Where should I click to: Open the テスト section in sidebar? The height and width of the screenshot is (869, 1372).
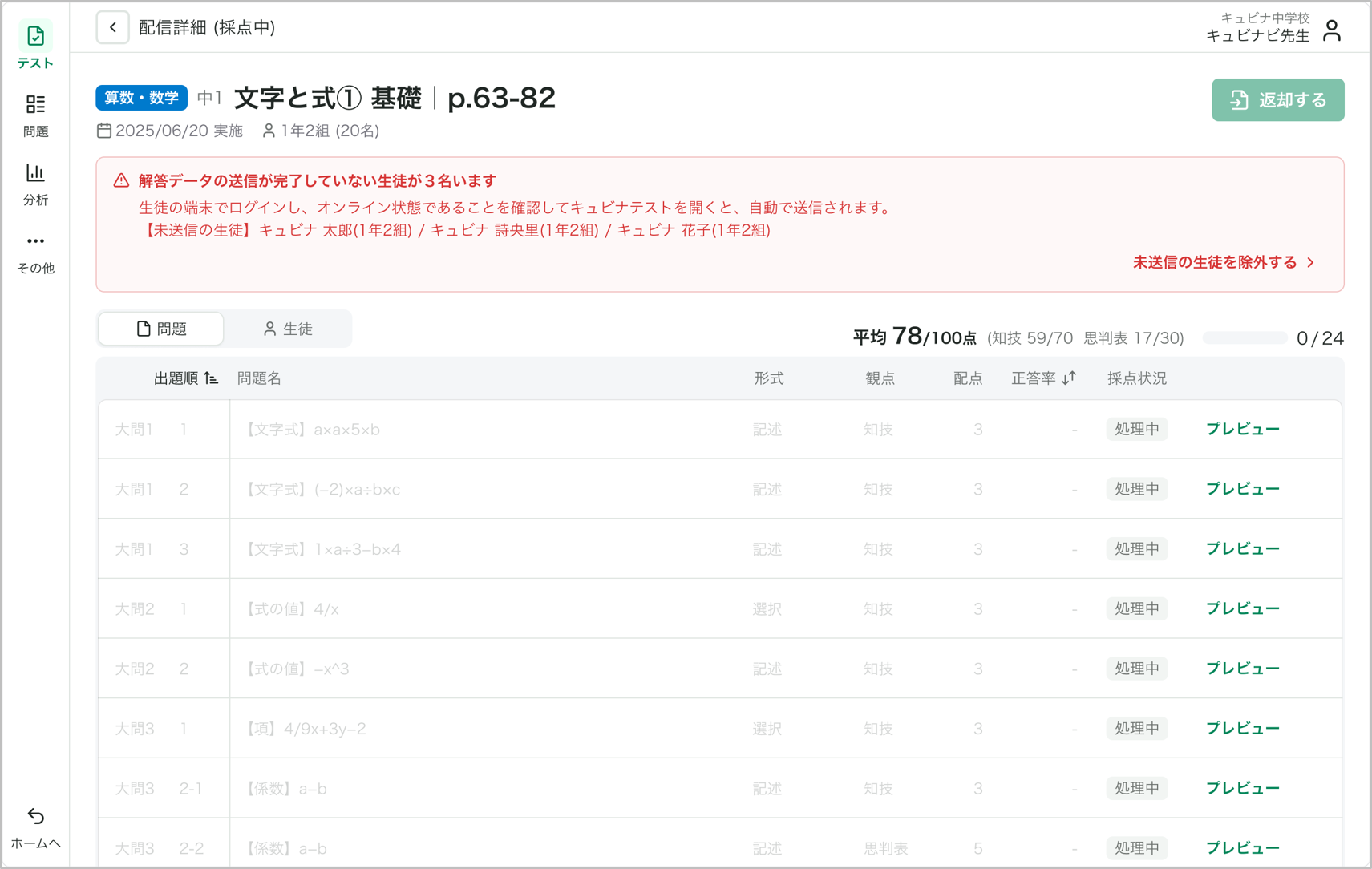click(35, 46)
